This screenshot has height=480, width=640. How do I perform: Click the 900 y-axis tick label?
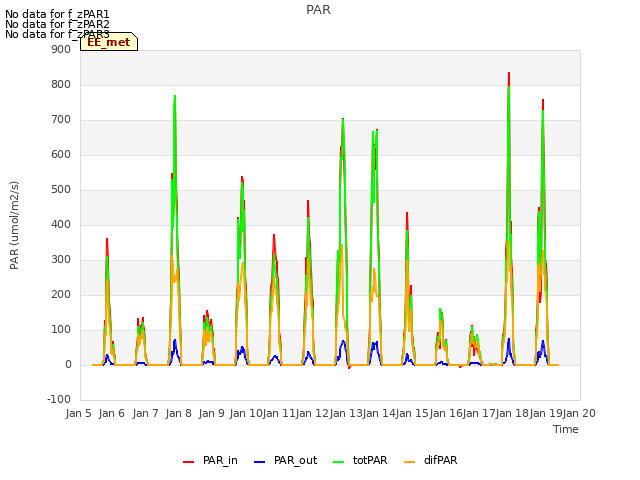point(61,49)
